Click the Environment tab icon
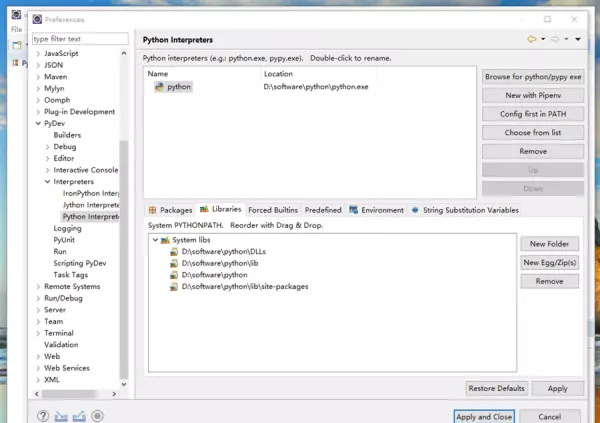The image size is (600, 423). [353, 210]
